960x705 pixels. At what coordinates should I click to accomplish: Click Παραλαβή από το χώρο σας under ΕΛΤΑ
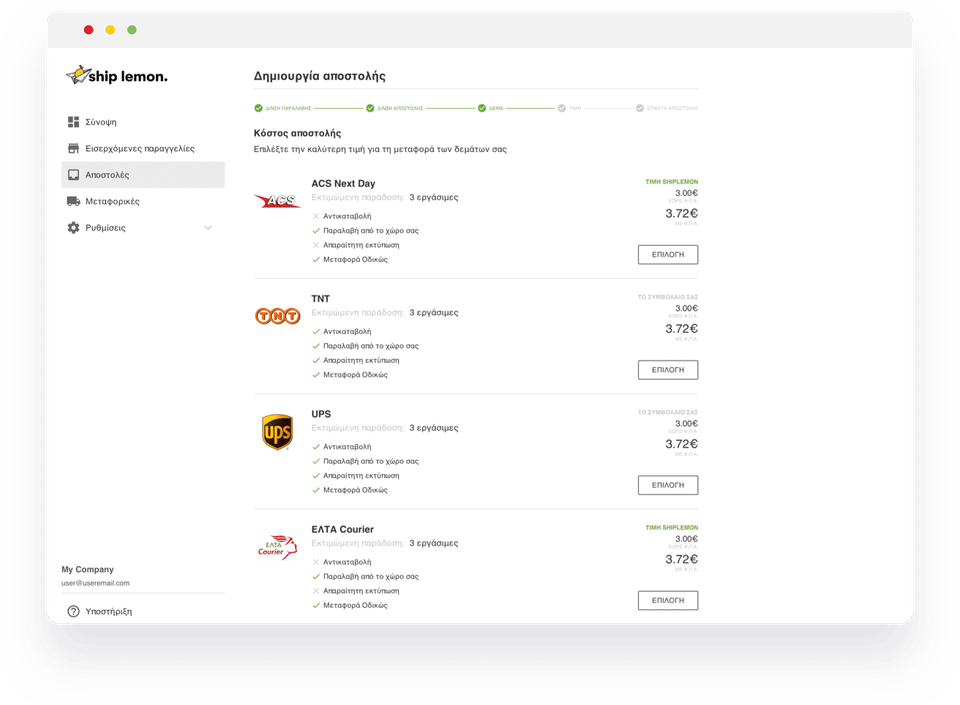tap(371, 576)
